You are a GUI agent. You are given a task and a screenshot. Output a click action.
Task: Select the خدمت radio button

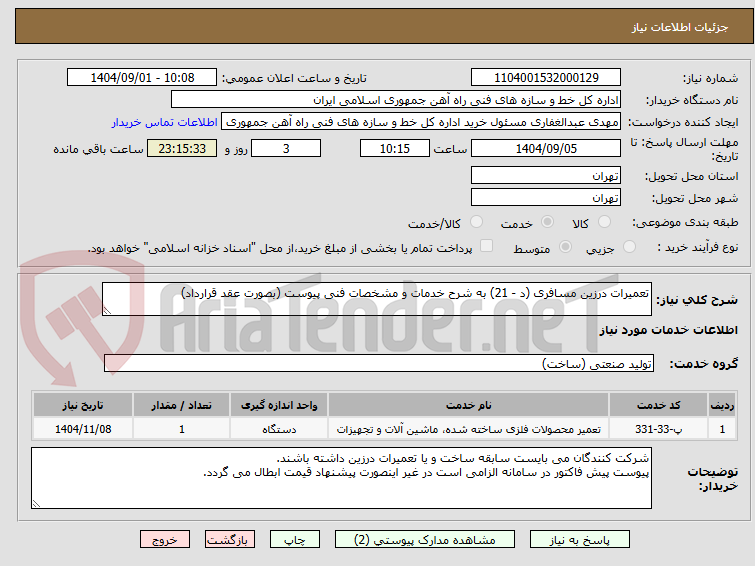(547, 222)
